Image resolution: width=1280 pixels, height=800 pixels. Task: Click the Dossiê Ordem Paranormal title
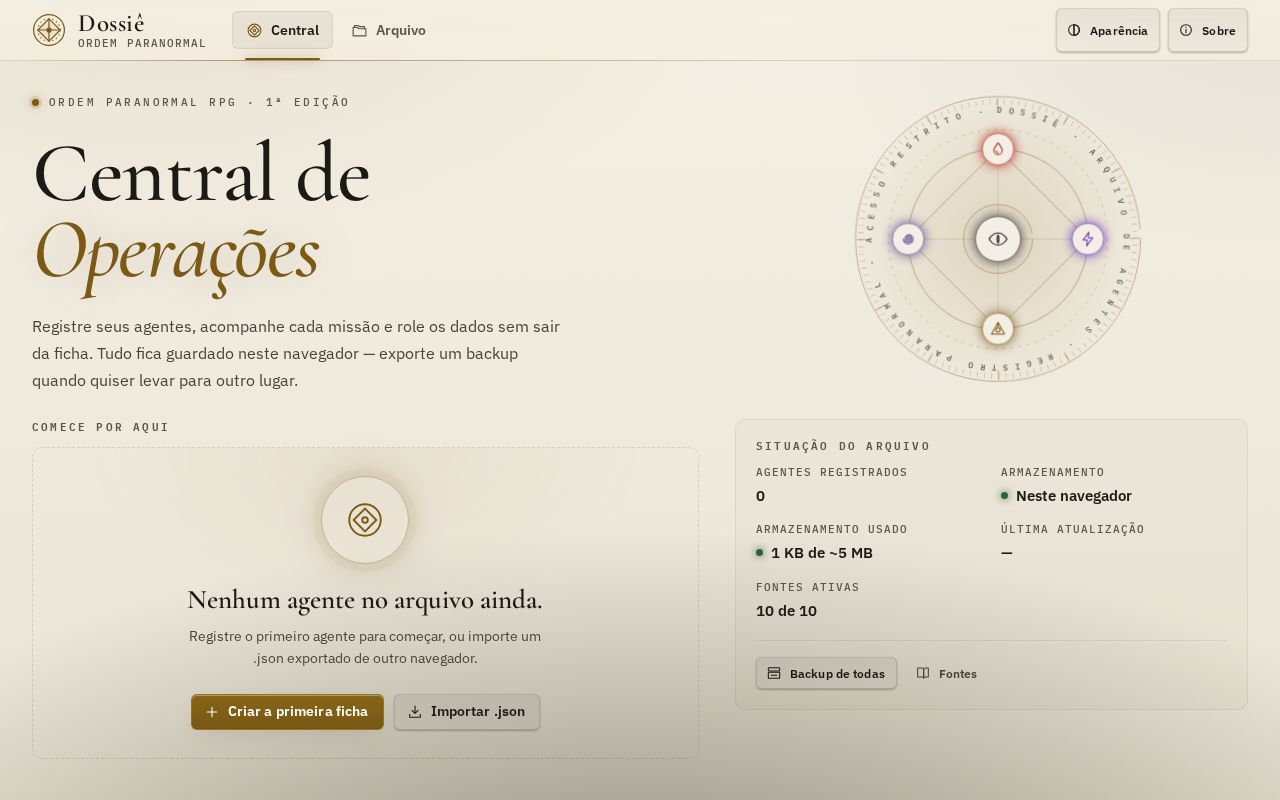(x=142, y=30)
